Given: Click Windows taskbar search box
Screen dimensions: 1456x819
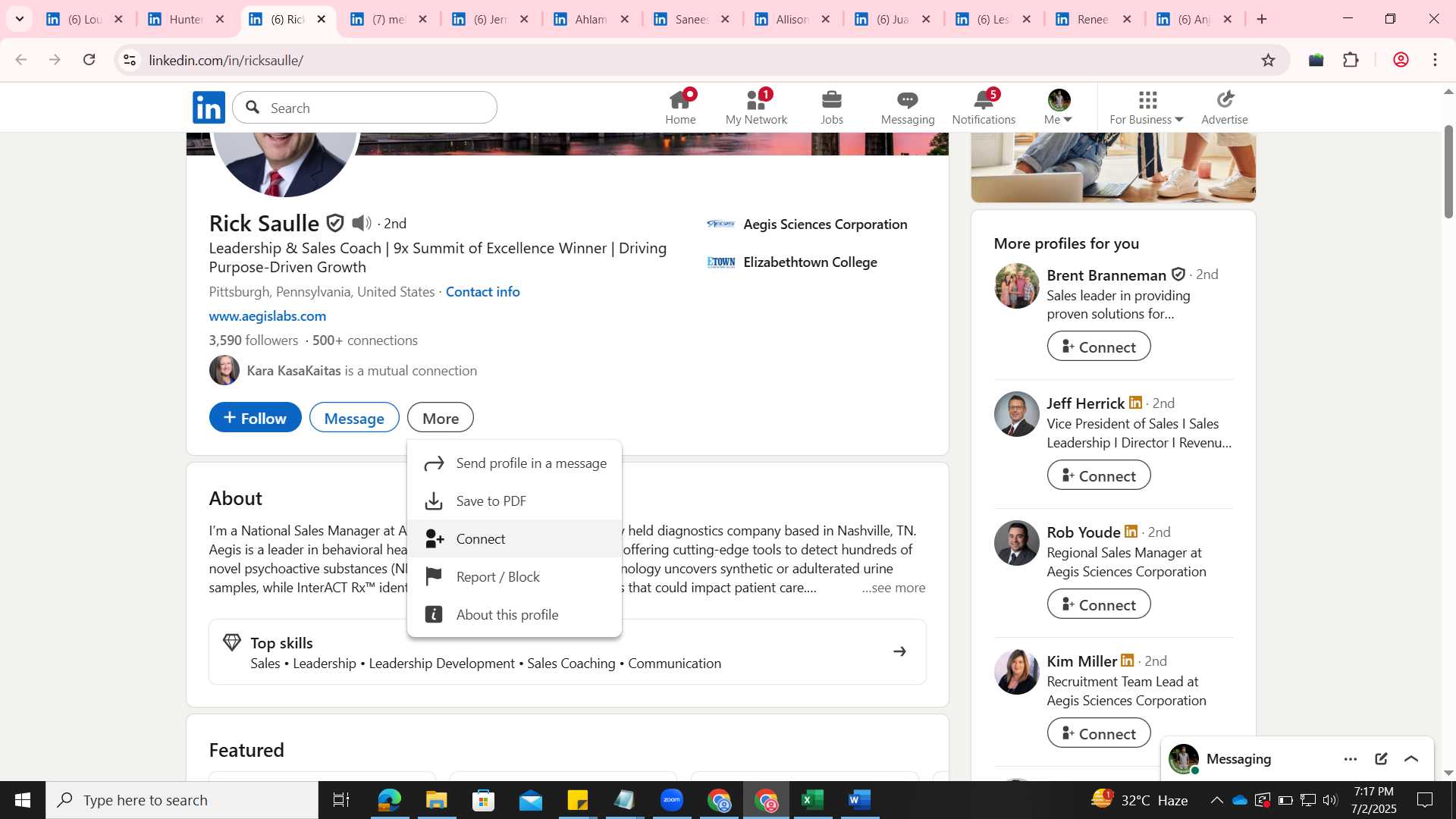Looking at the screenshot, I should 182,800.
